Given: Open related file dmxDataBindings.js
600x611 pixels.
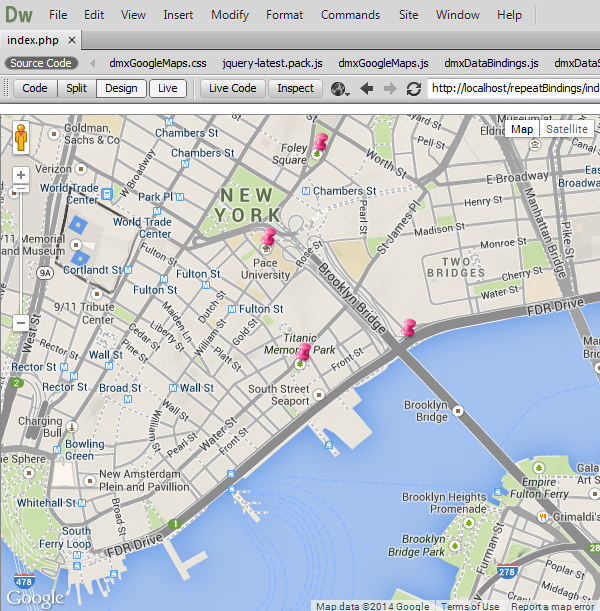Looking at the screenshot, I should (491, 63).
